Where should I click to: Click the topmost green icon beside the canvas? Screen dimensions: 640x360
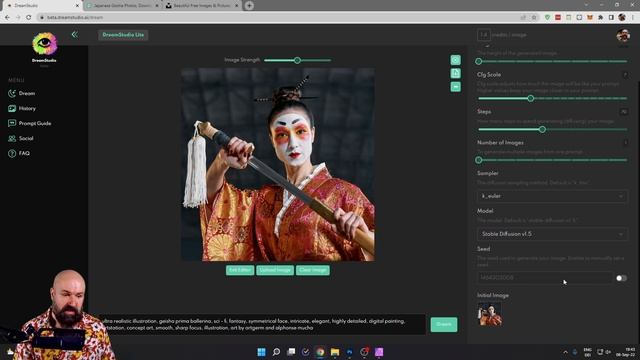tap(456, 60)
